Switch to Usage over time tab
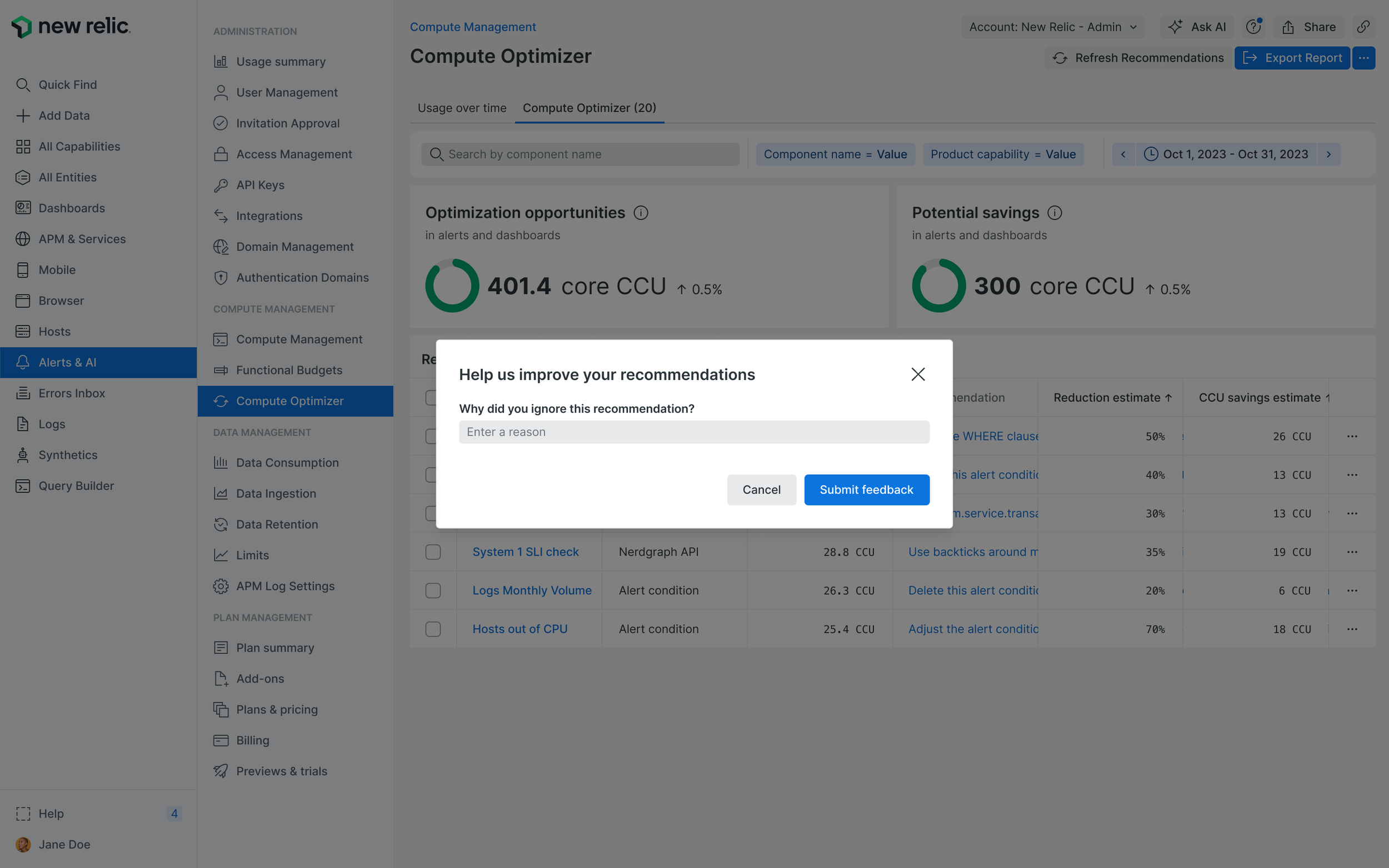The width and height of the screenshot is (1389, 868). coord(462,108)
